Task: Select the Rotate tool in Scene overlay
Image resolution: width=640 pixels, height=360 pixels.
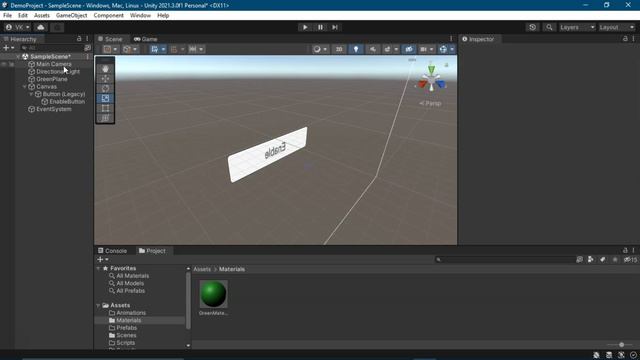Action: [x=105, y=89]
